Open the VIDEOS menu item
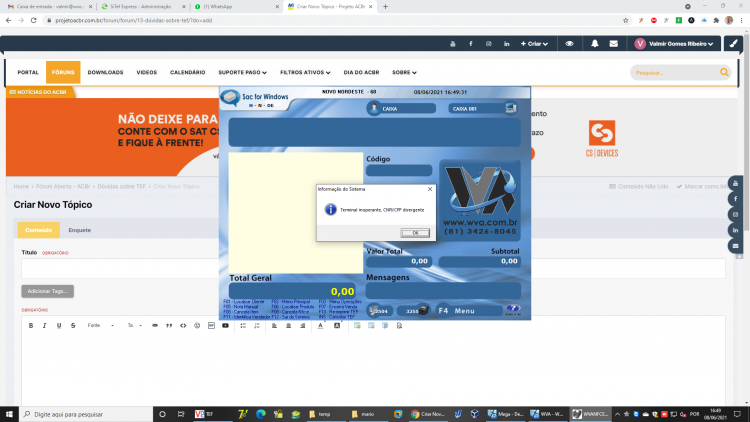 coord(146,72)
